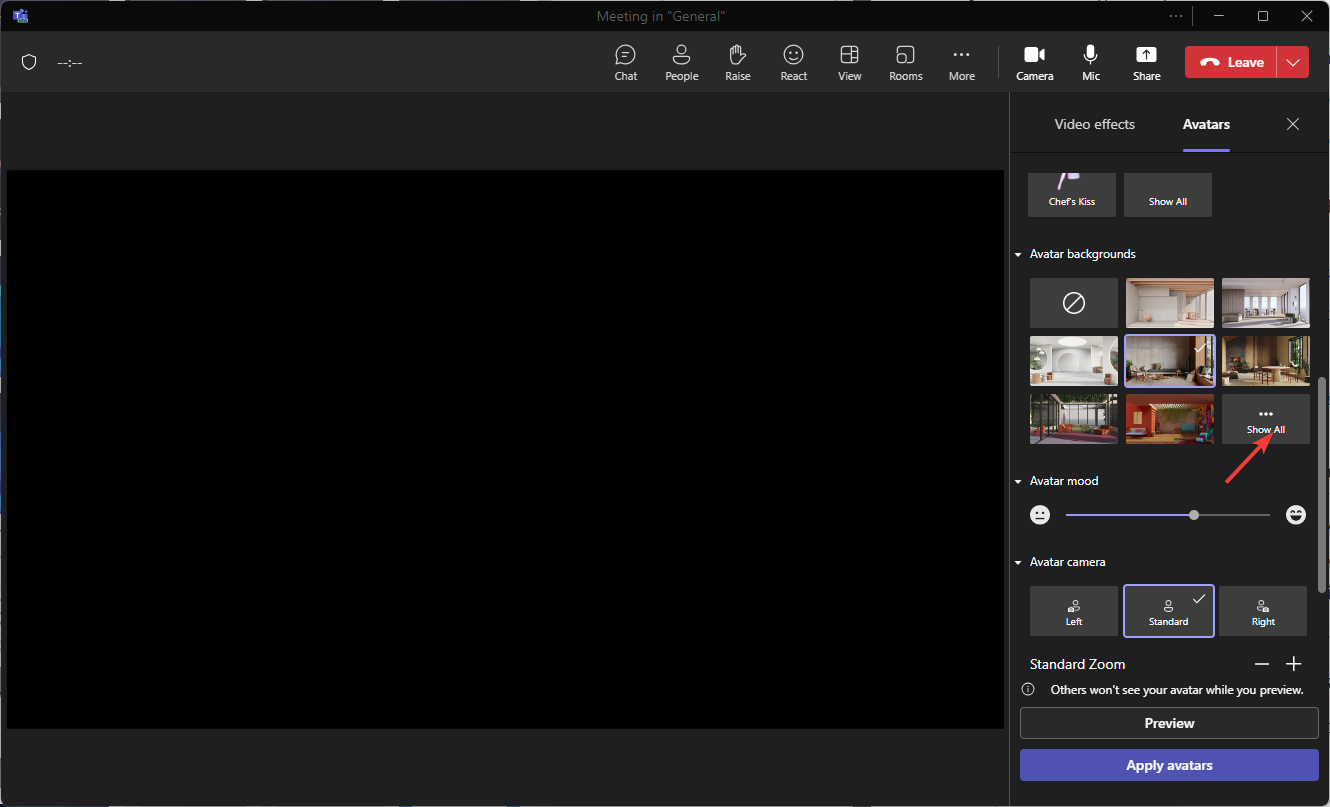Image resolution: width=1330 pixels, height=807 pixels.
Task: Choose the bright white room with tall windows
Action: 1266,303
